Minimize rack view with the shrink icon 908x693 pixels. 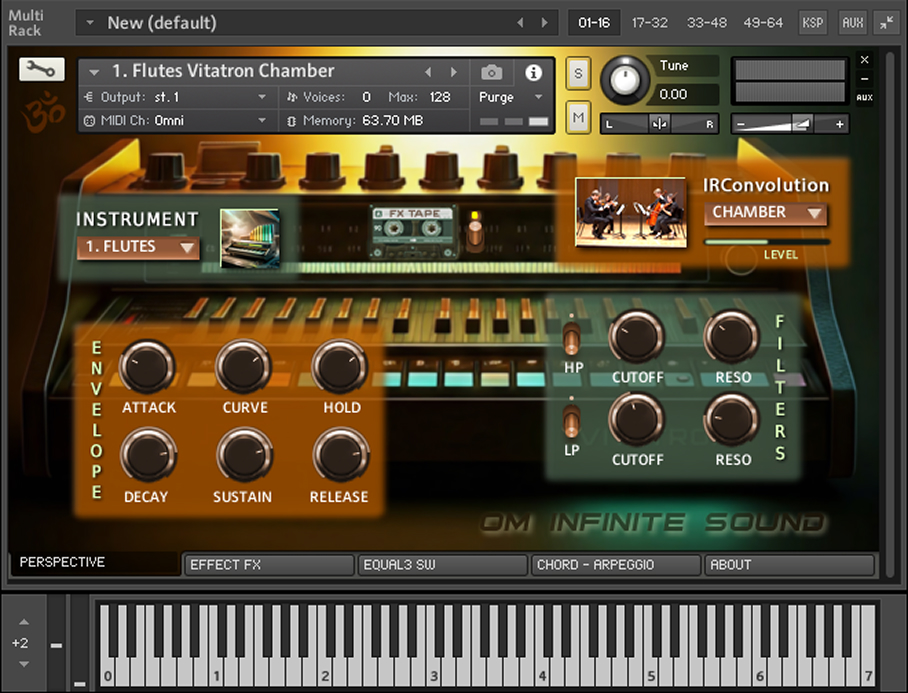click(887, 23)
